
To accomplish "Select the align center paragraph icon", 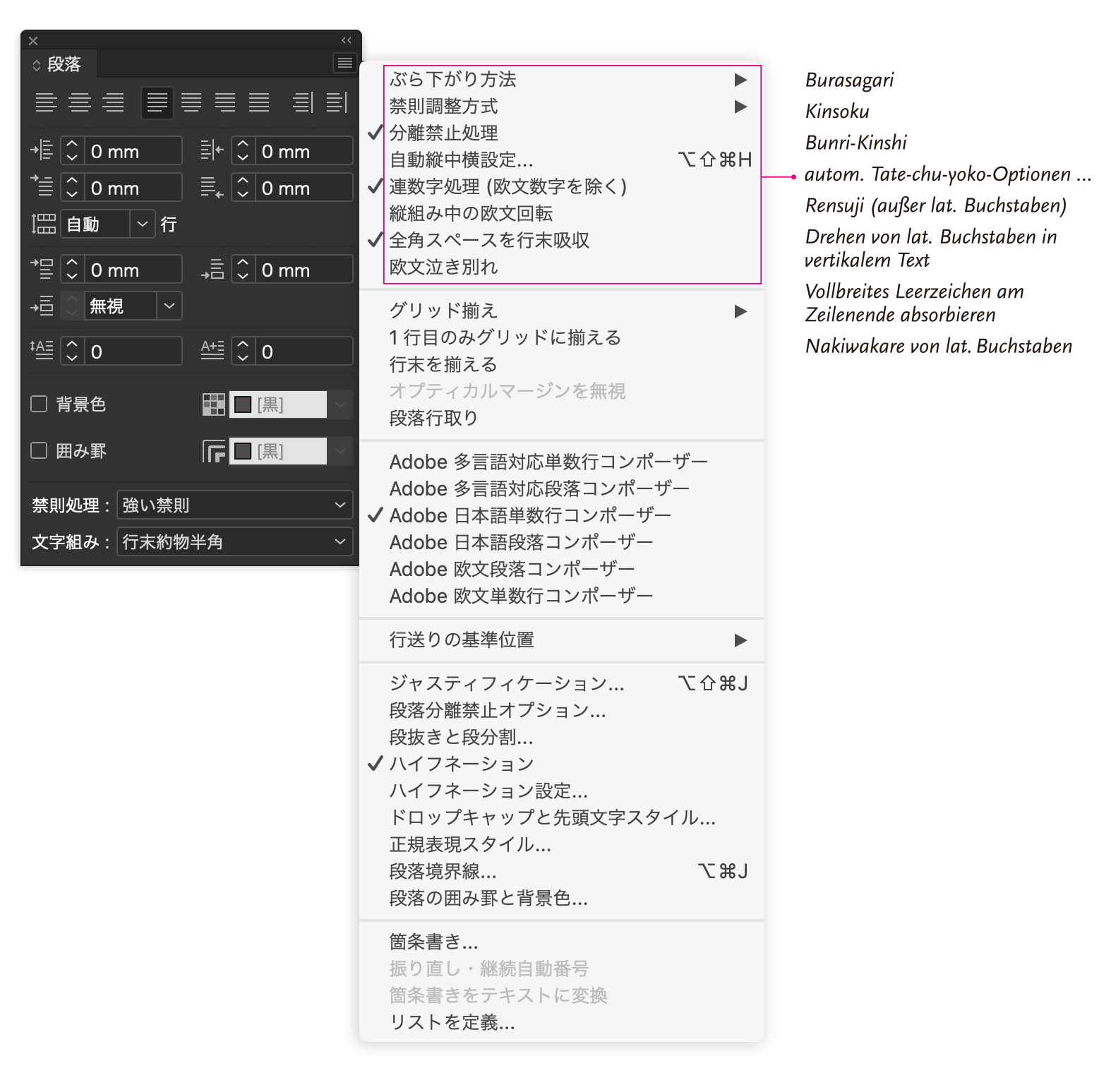I will [x=80, y=102].
